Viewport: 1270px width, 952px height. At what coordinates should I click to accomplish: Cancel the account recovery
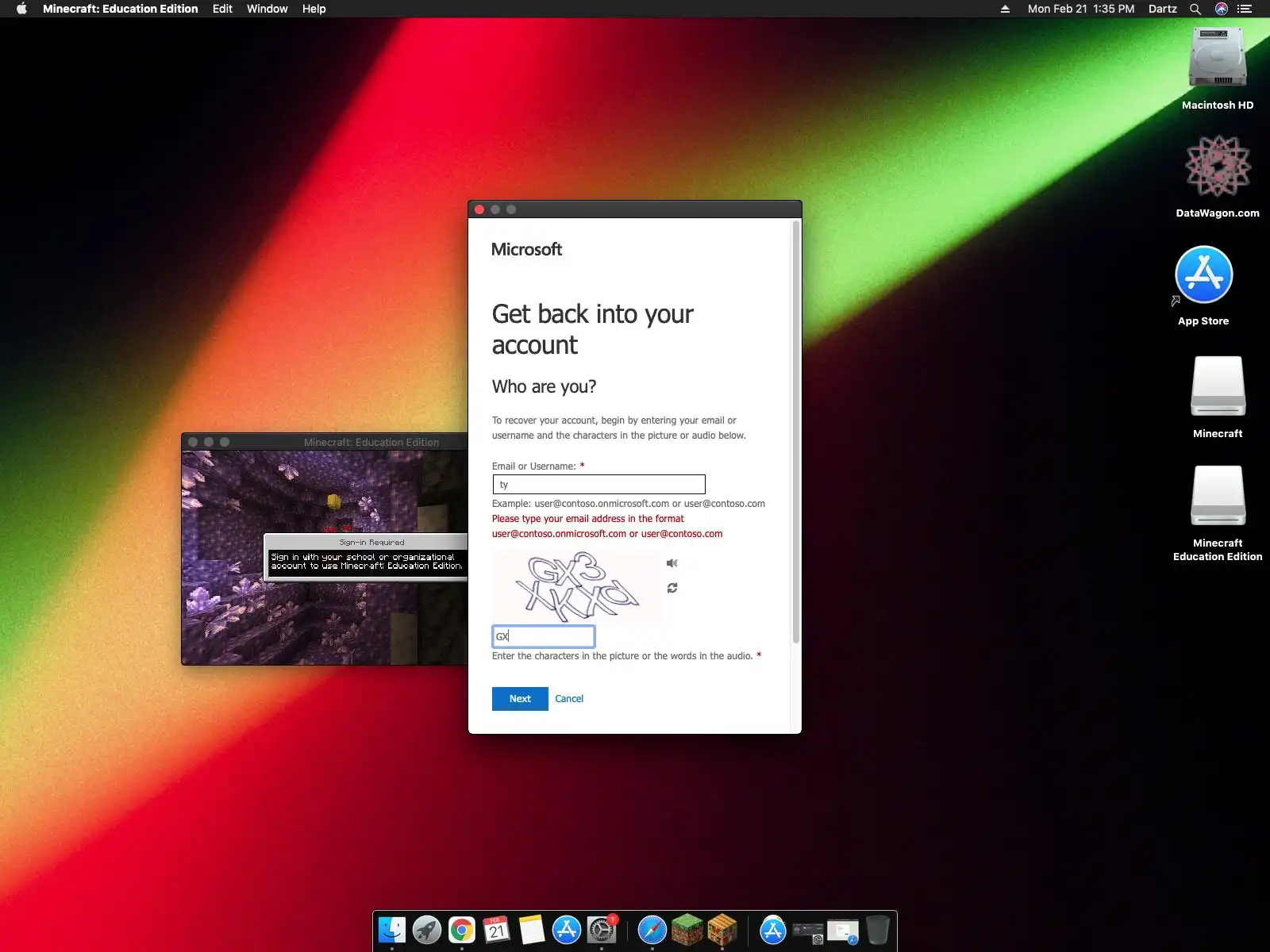569,699
